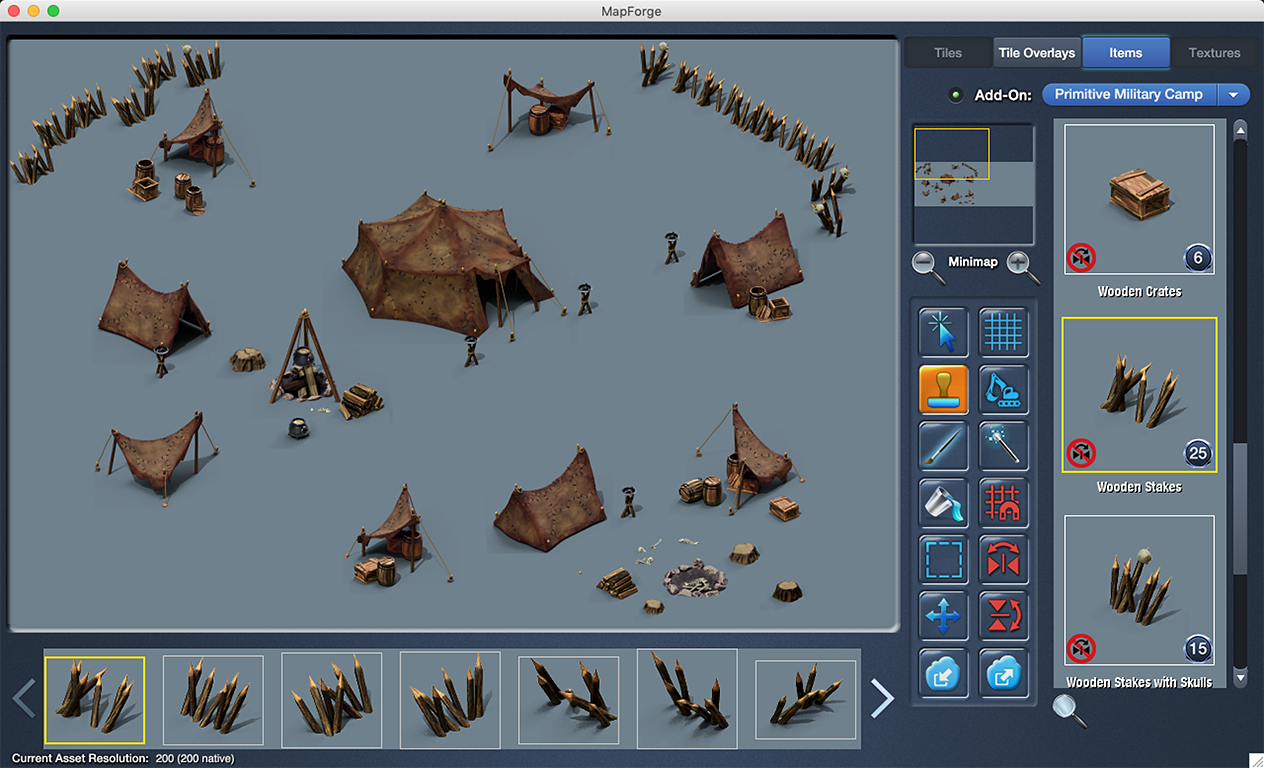1264x768 pixels.
Task: Select the second wooden stakes variant thumbnail
Action: [213, 700]
